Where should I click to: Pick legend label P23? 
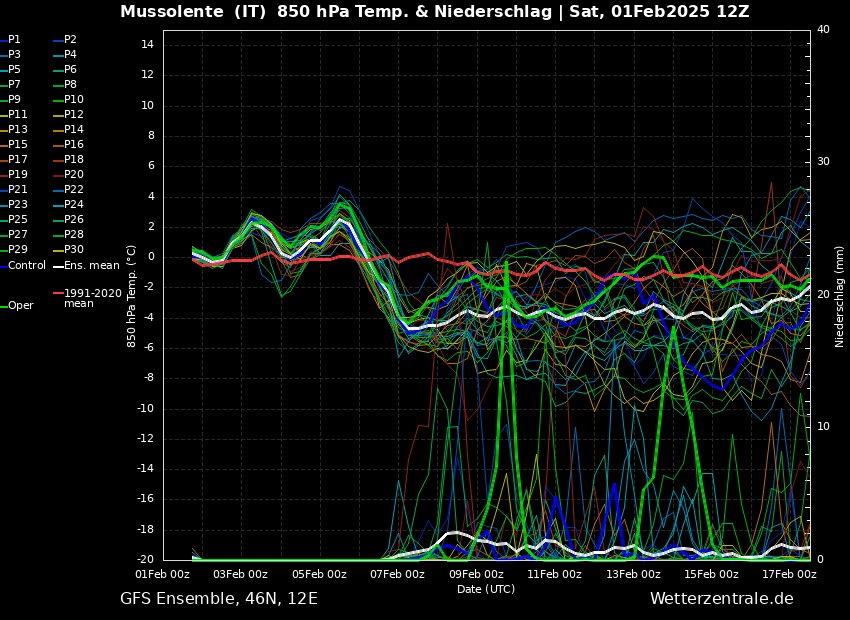[17, 204]
